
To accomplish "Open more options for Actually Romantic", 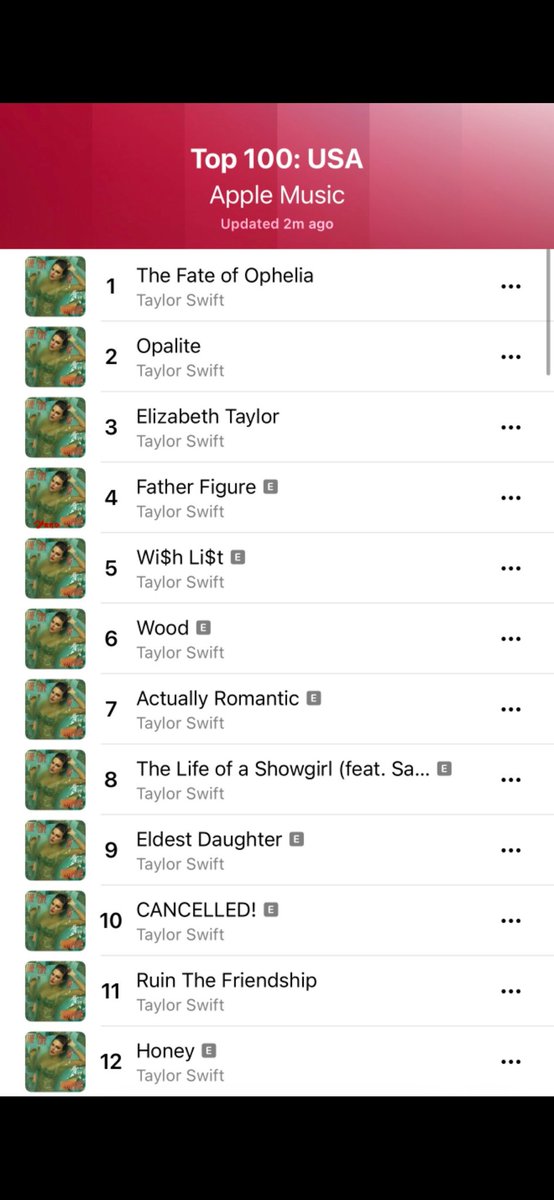I will 511,709.
